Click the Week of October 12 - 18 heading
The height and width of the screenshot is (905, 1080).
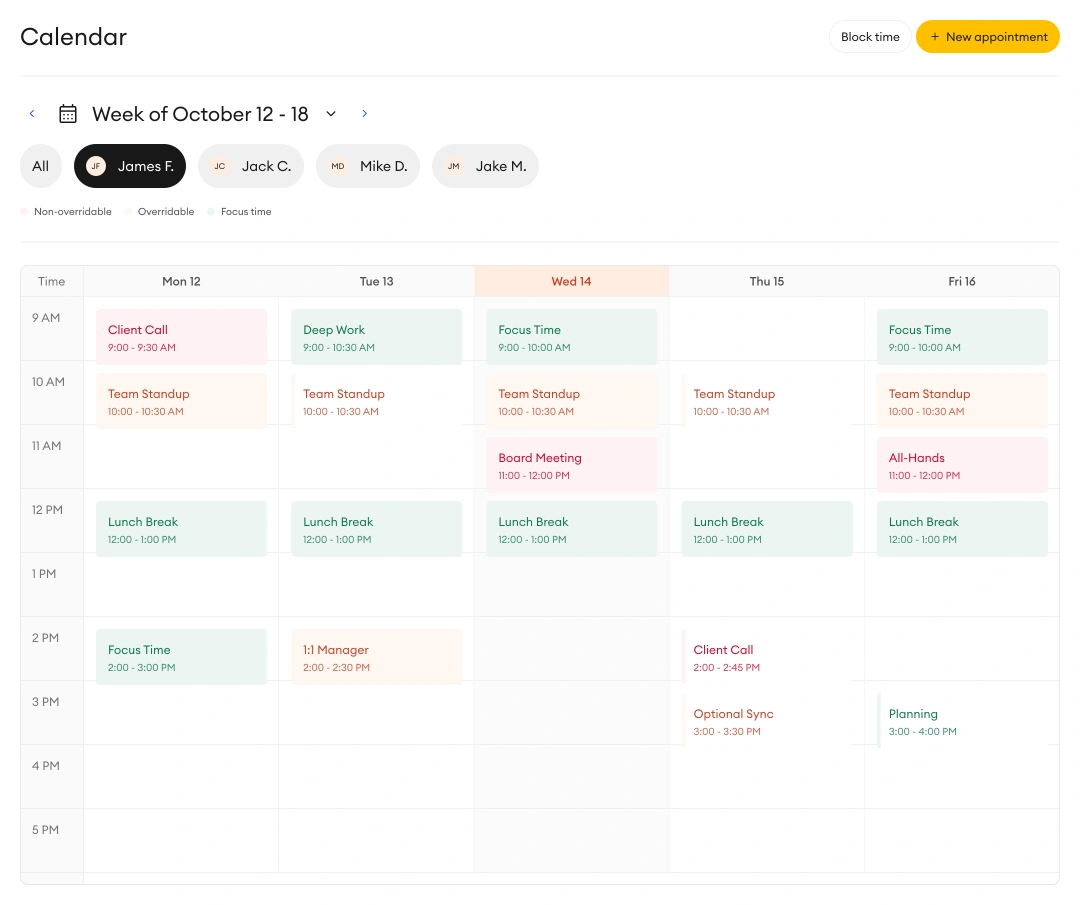pyautogui.click(x=200, y=114)
